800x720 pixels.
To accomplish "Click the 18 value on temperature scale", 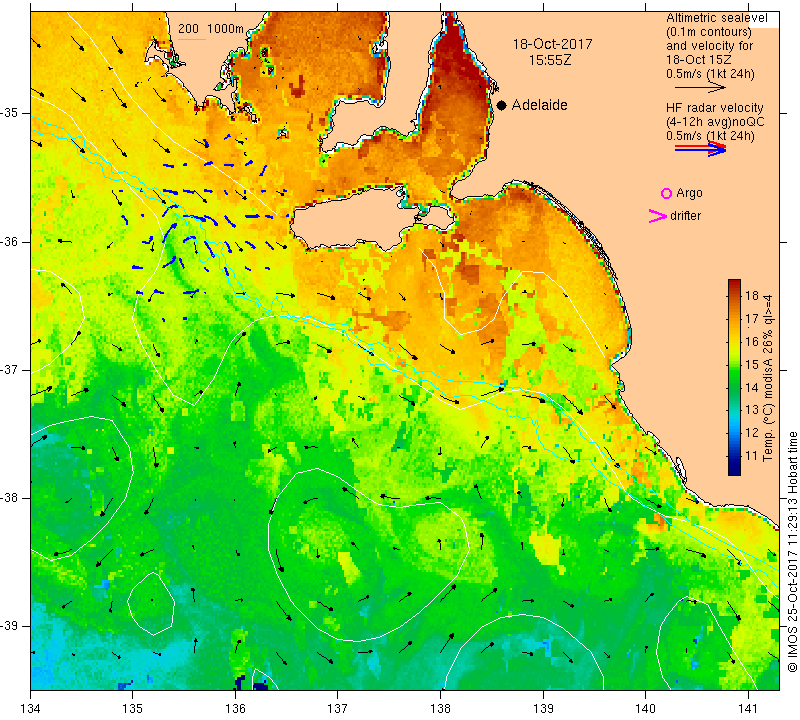I will point(752,296).
